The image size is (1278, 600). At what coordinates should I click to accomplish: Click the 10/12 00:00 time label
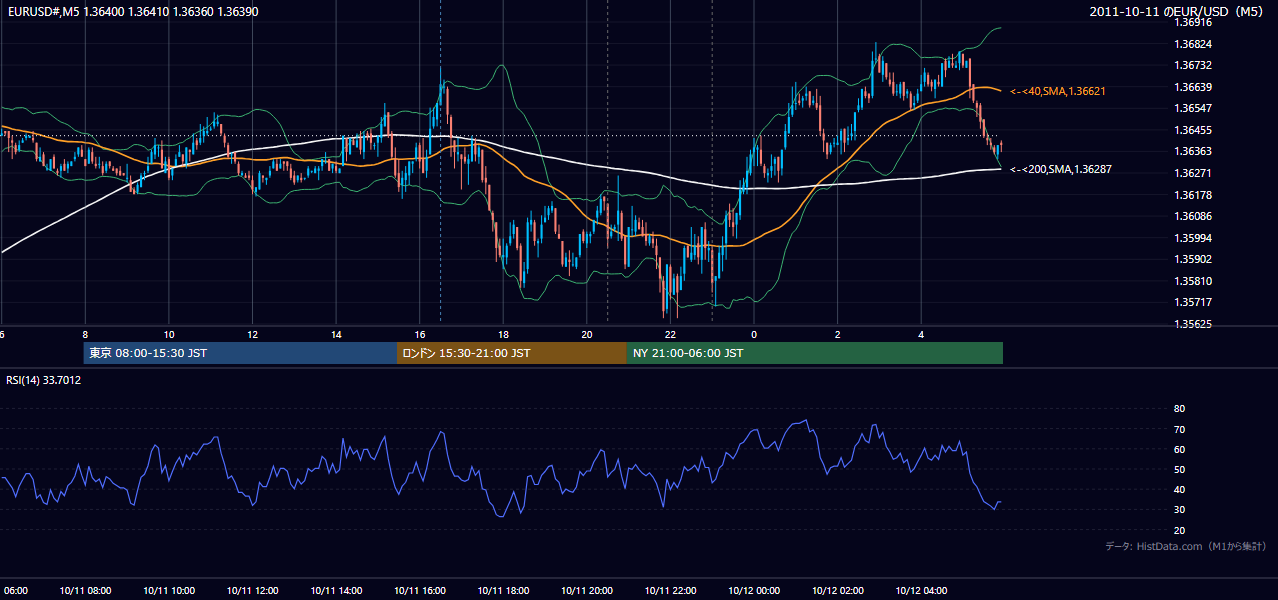tap(753, 591)
